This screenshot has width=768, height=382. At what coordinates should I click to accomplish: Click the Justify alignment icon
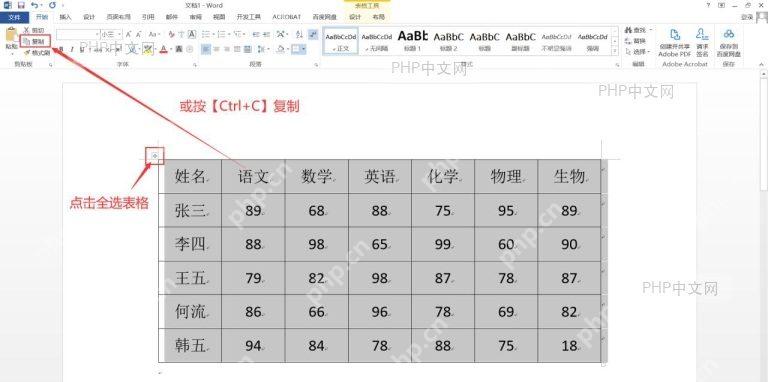(237, 49)
